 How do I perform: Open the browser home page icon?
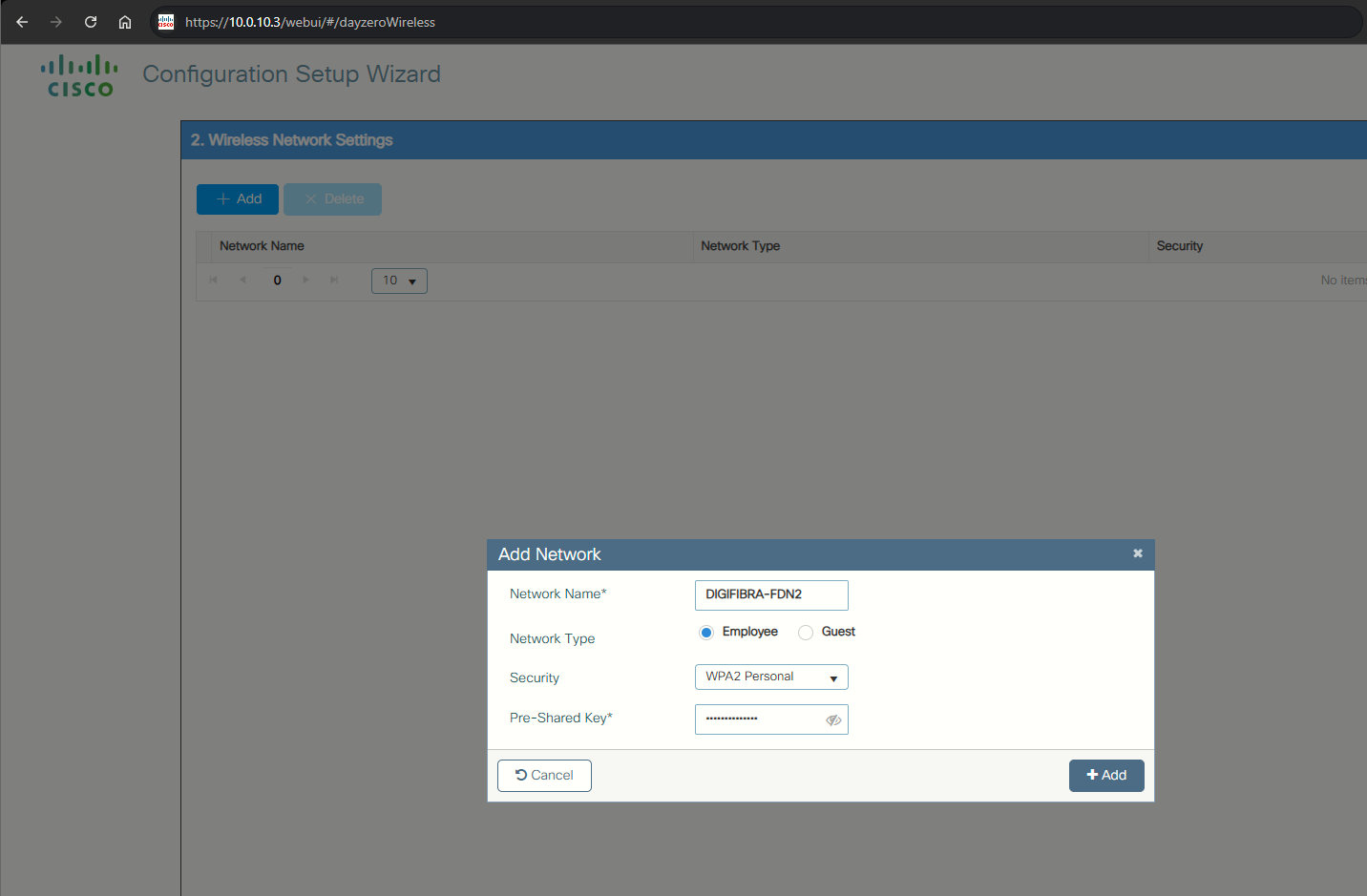pyautogui.click(x=125, y=22)
